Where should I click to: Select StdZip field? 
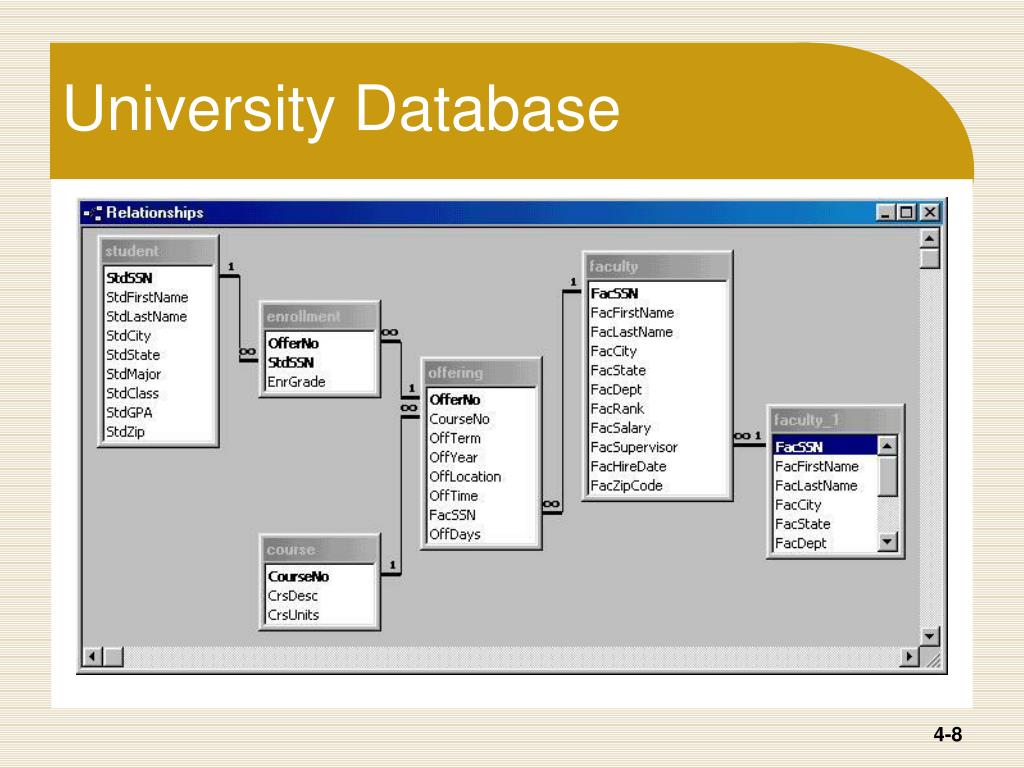(125, 432)
